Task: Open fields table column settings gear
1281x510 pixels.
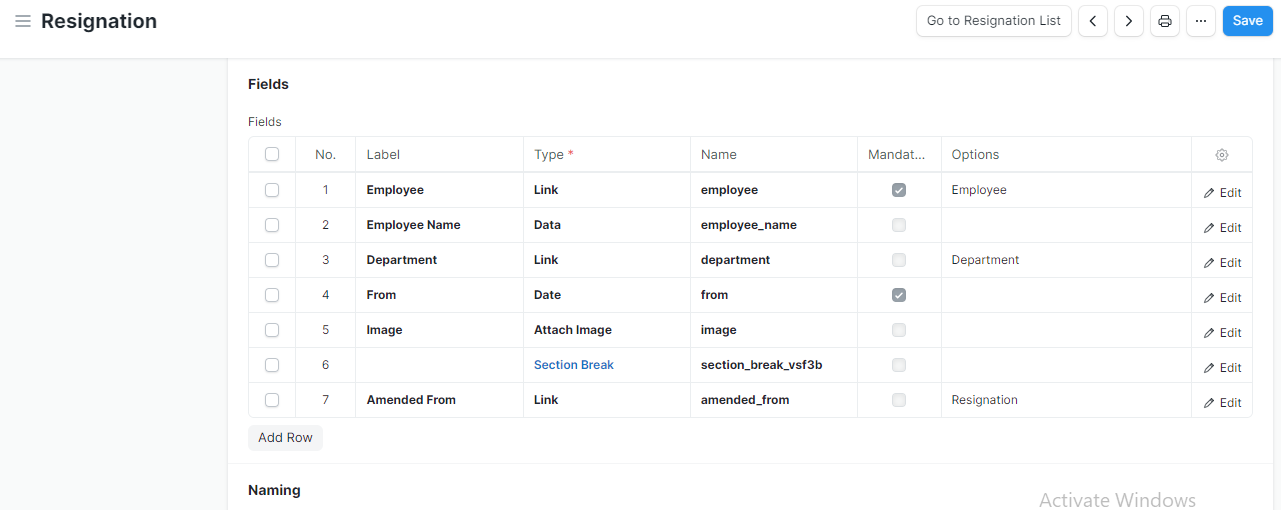Action: pos(1221,155)
